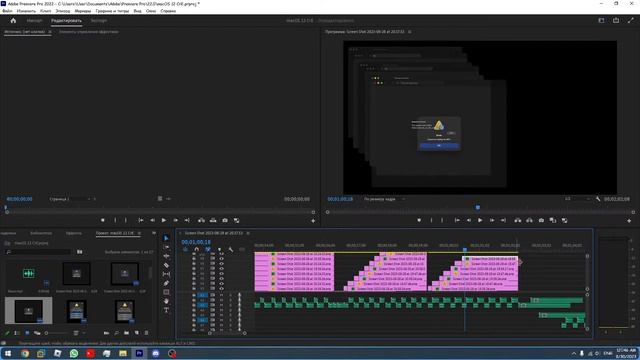Open zoom level dropdown in Program monitor

[384, 199]
